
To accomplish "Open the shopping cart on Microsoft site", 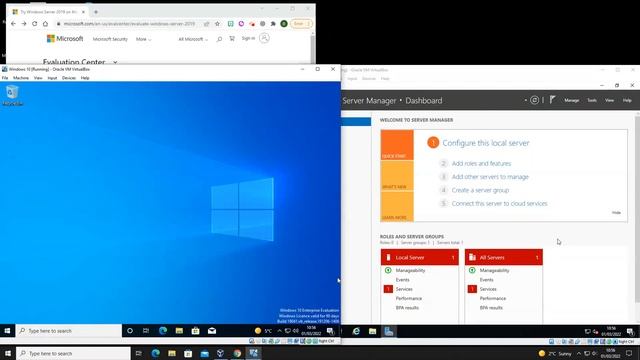I will click(232, 38).
